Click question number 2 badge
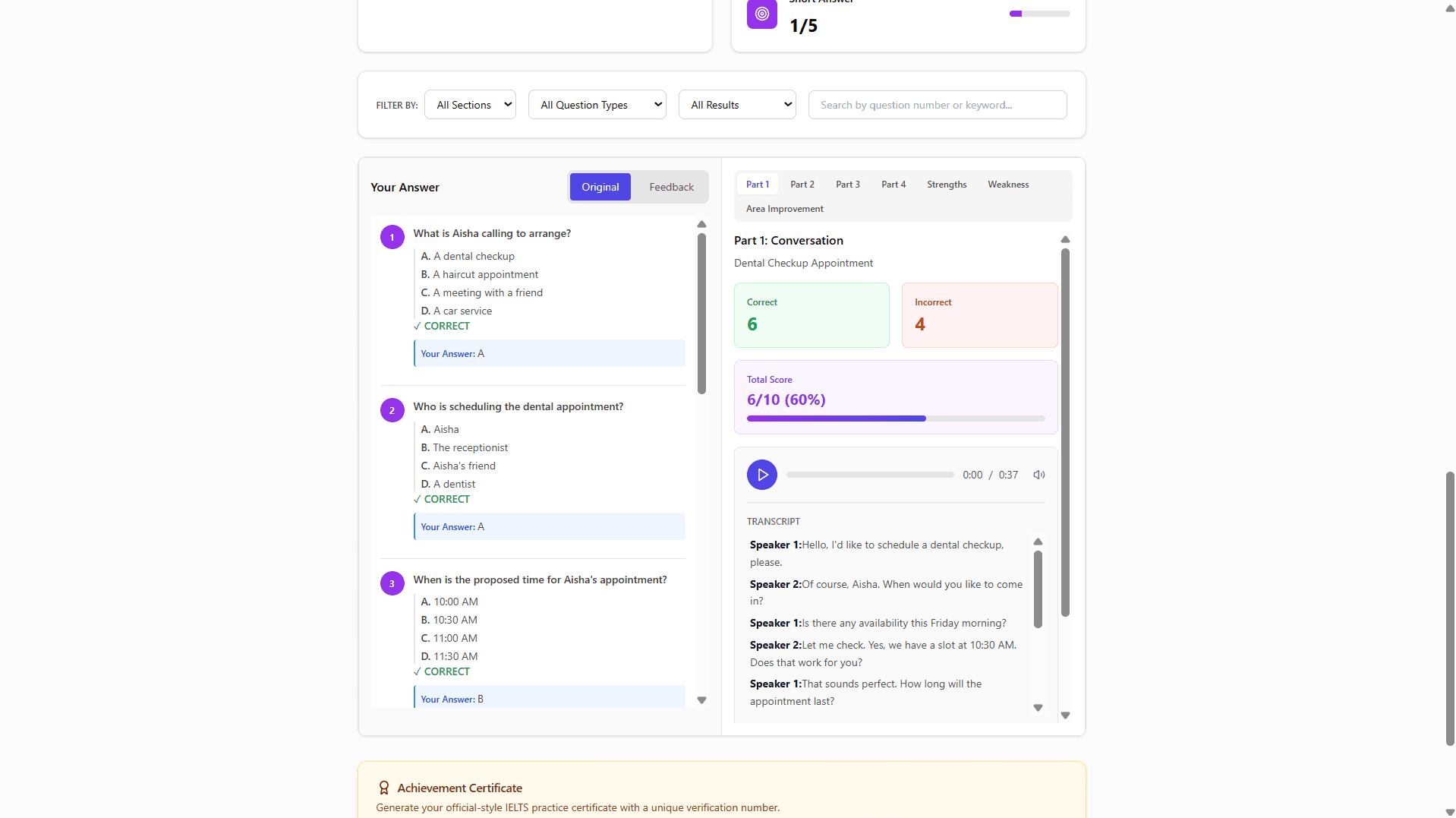1456x818 pixels. [x=392, y=410]
